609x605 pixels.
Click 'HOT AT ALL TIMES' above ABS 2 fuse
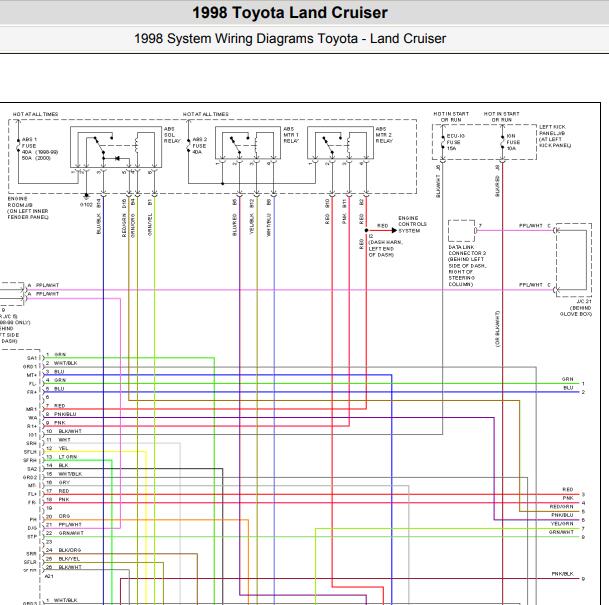(x=205, y=114)
